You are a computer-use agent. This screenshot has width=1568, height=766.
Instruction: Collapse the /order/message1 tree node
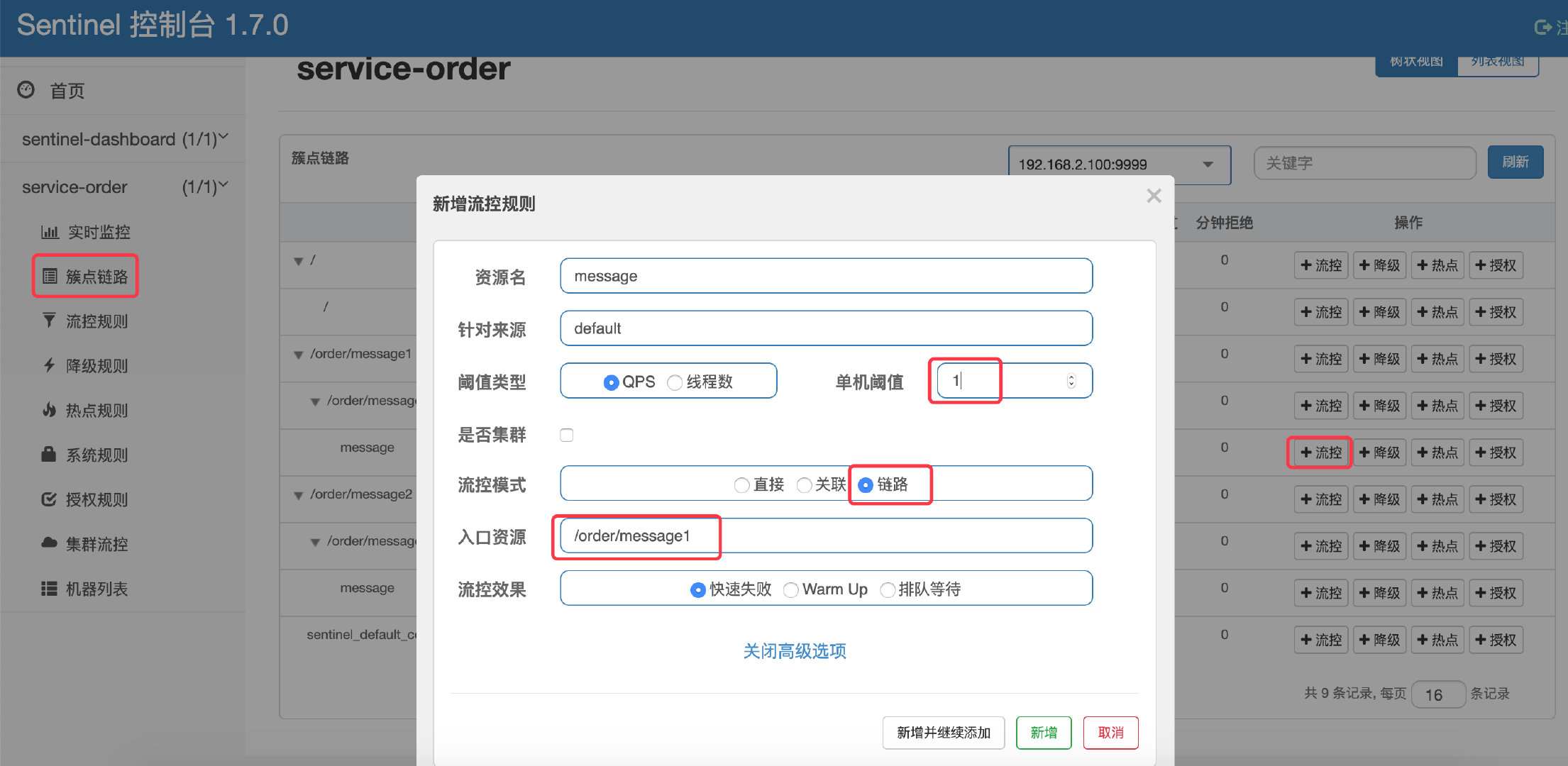point(298,355)
